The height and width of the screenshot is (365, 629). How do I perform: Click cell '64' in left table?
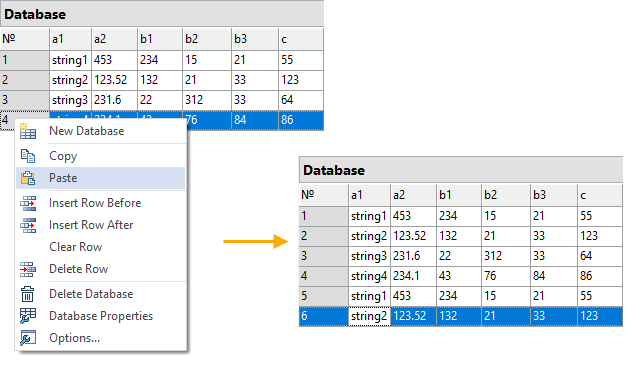click(301, 100)
